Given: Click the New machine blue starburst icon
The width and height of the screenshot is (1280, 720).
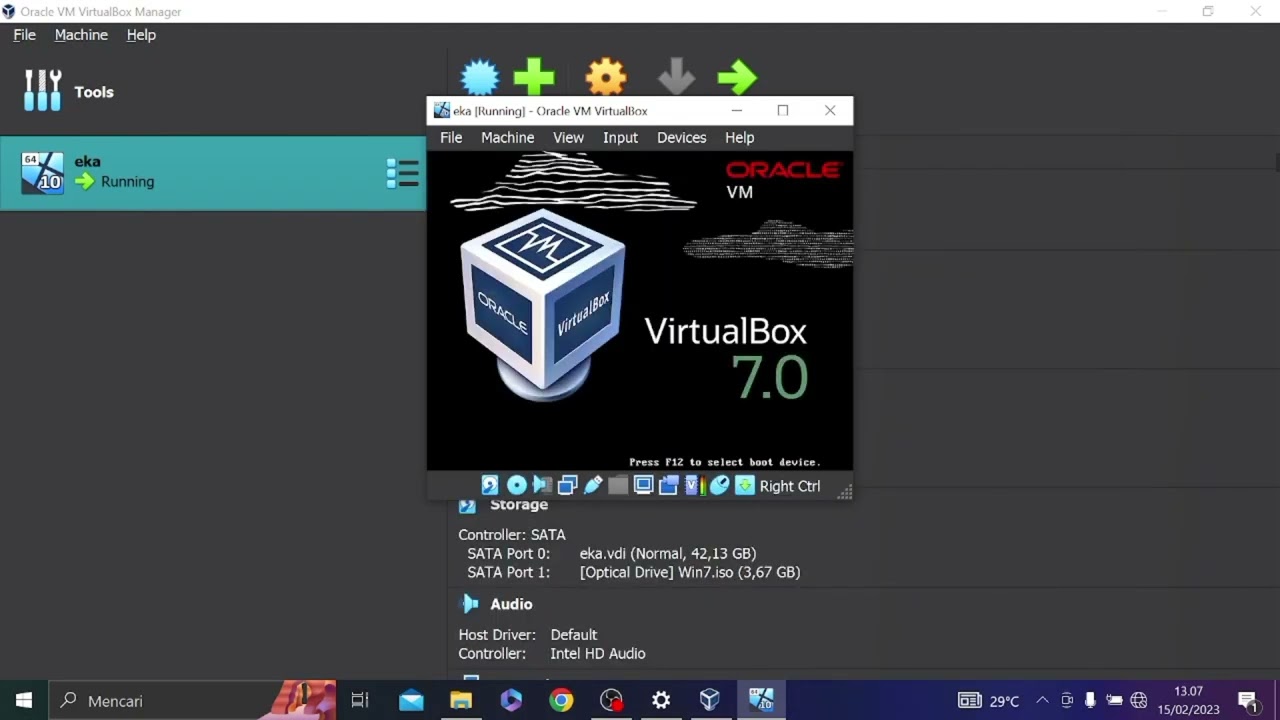Looking at the screenshot, I should pyautogui.click(x=480, y=77).
